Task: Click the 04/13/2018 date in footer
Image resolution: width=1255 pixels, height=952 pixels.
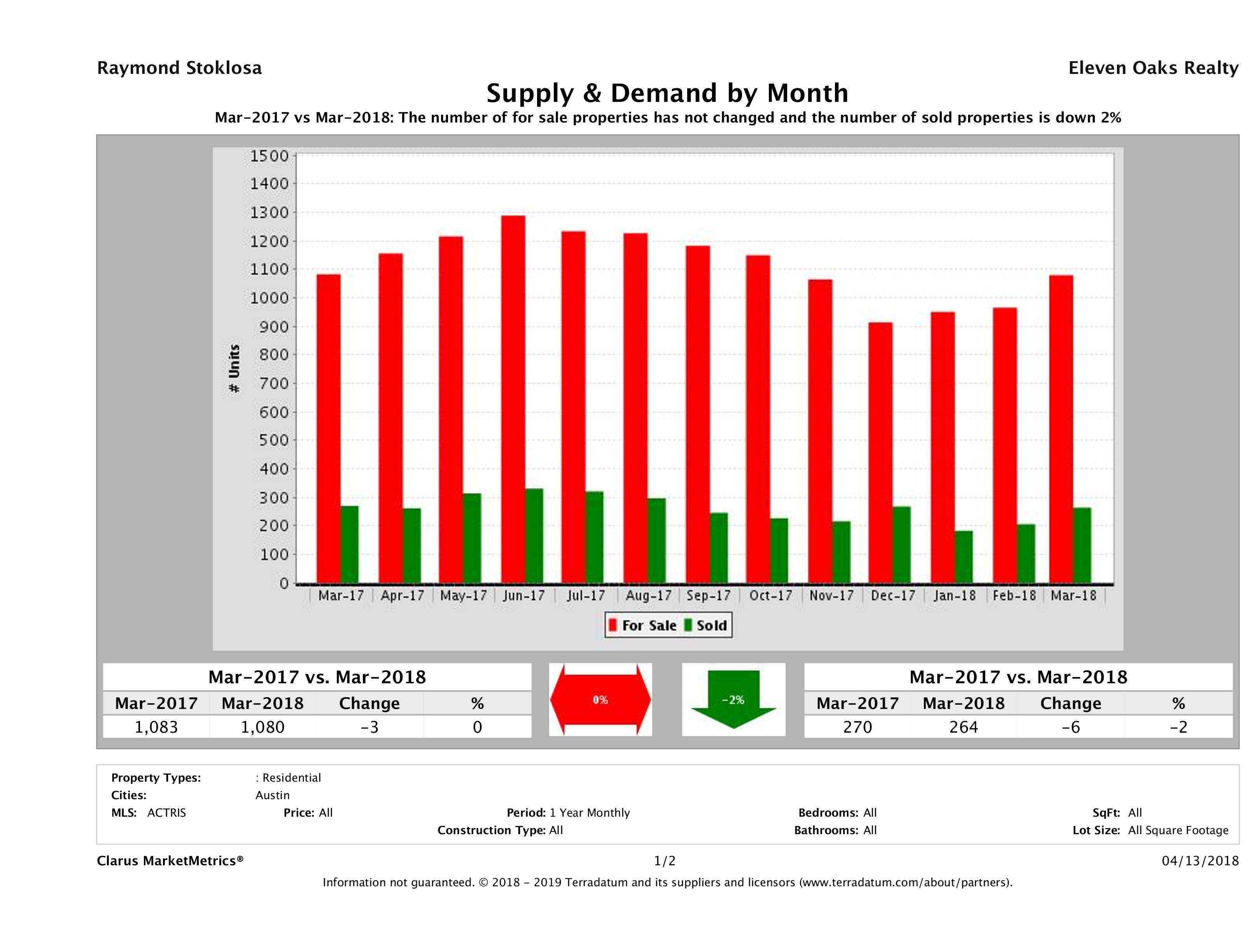Action: point(1200,861)
